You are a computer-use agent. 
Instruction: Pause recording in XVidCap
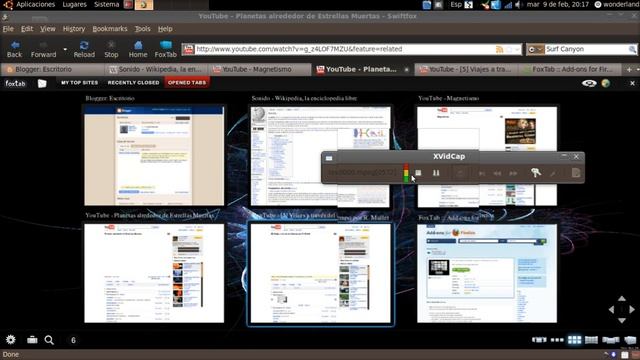(x=436, y=173)
